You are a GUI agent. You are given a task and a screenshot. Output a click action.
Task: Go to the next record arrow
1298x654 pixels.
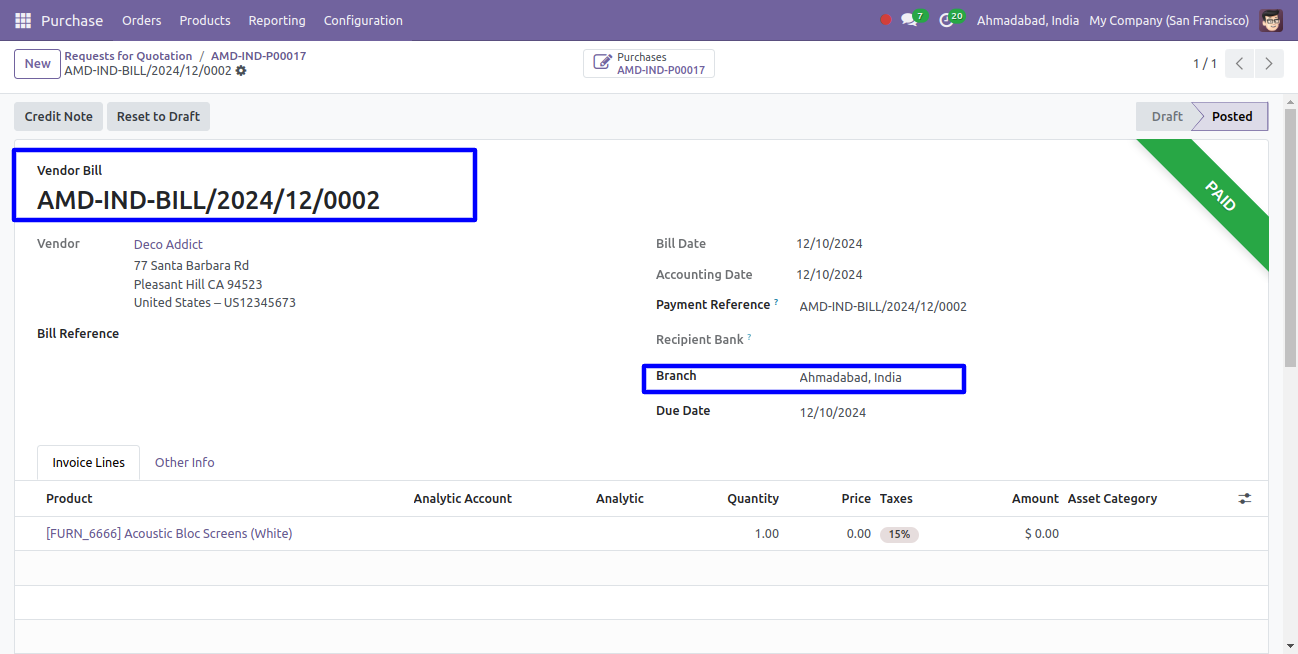tap(1269, 64)
